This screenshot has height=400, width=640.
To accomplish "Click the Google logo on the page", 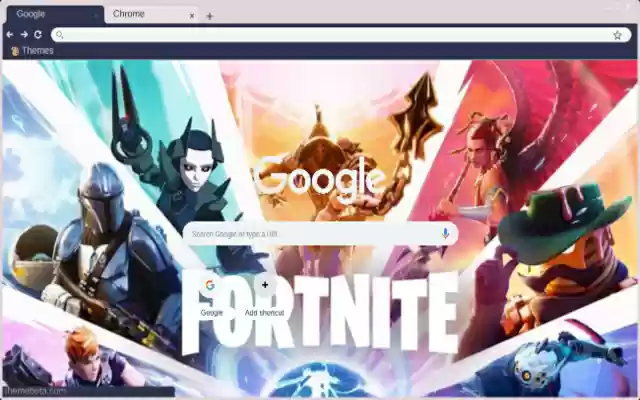I will click(x=320, y=178).
